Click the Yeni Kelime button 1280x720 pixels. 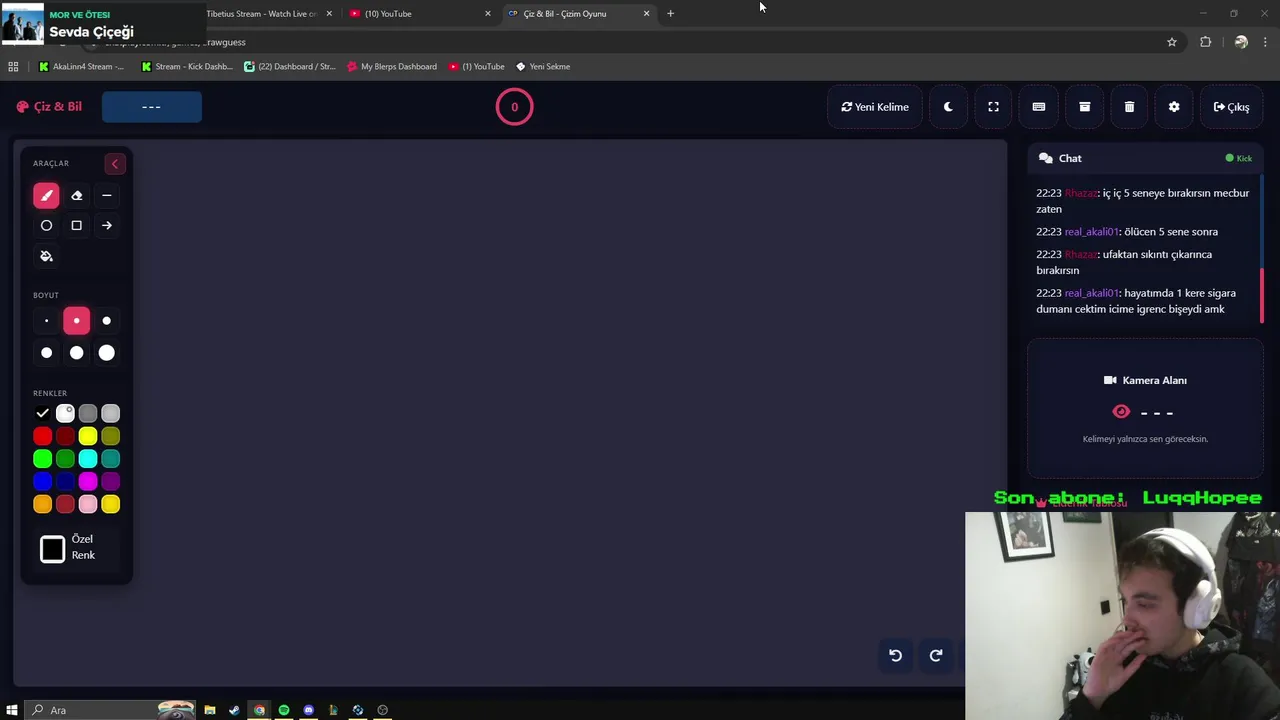(x=875, y=107)
